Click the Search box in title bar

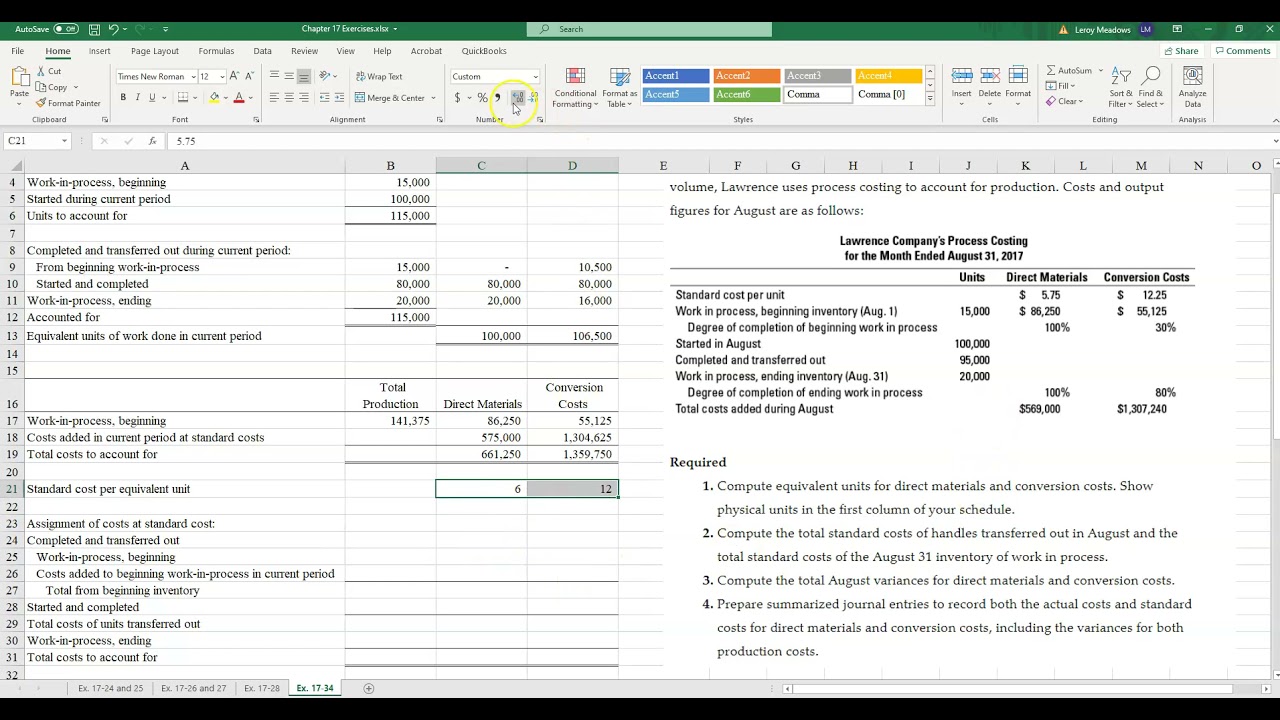pyautogui.click(x=649, y=29)
